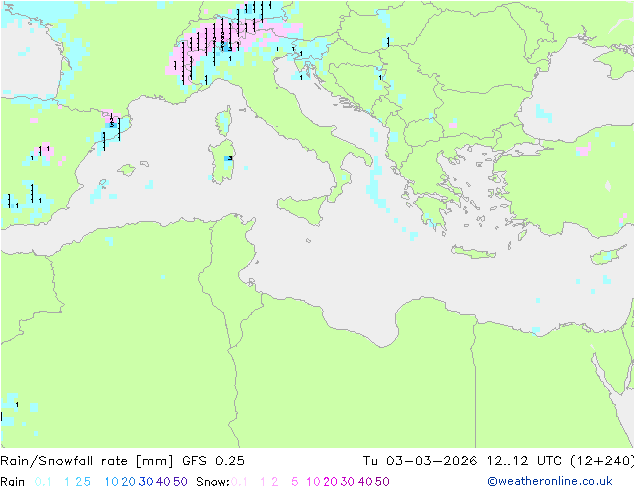Choose the Snow 20 legend value

[x=330, y=482]
